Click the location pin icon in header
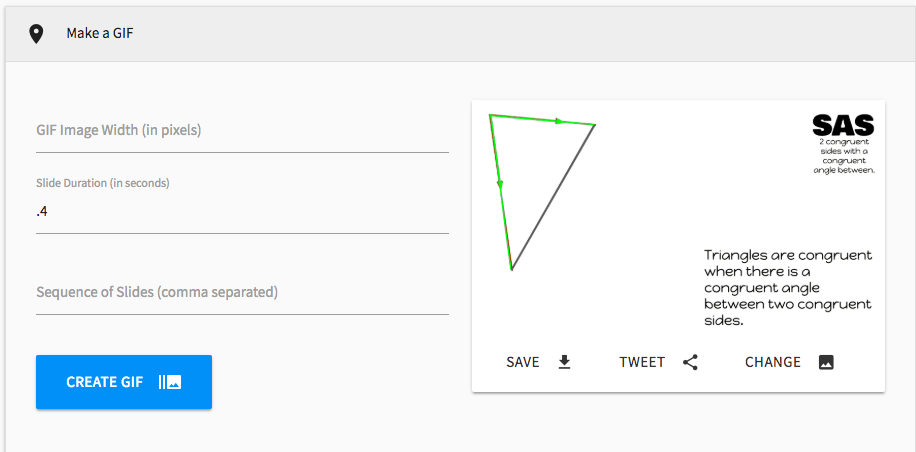The image size is (916, 452). (36, 34)
